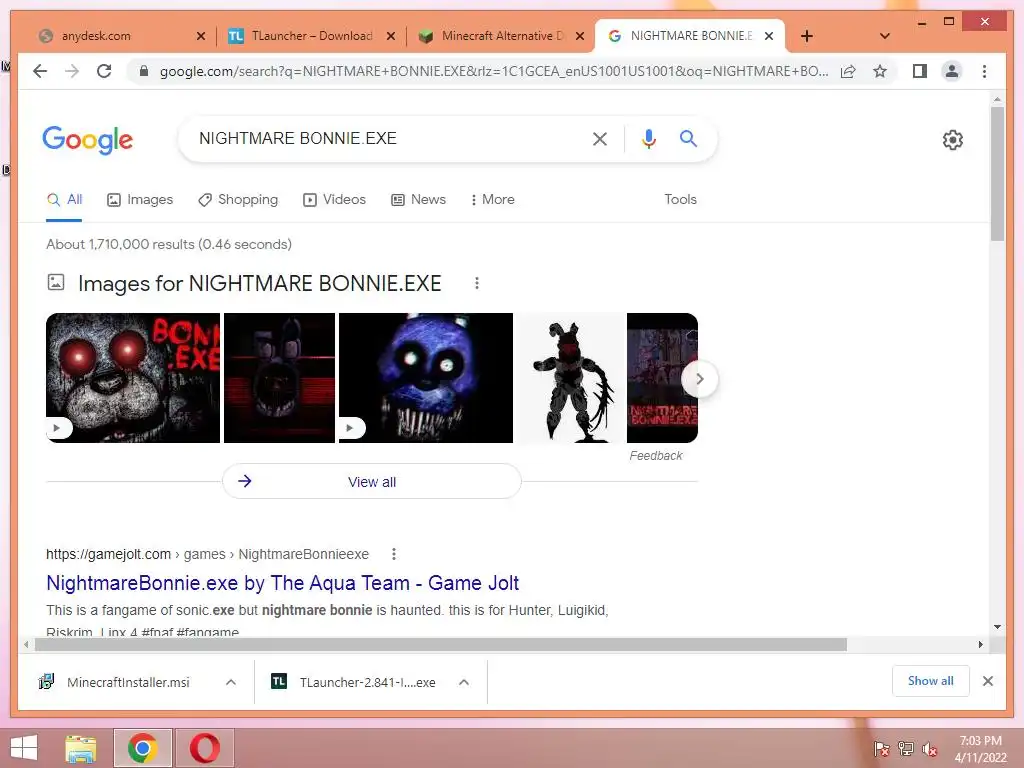The height and width of the screenshot is (768, 1024).
Task: Bookmark this tab with the star icon
Action: click(880, 71)
